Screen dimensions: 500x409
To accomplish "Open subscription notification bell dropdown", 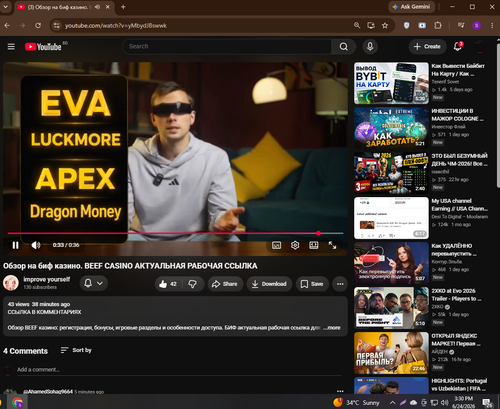I will click(x=93, y=283).
